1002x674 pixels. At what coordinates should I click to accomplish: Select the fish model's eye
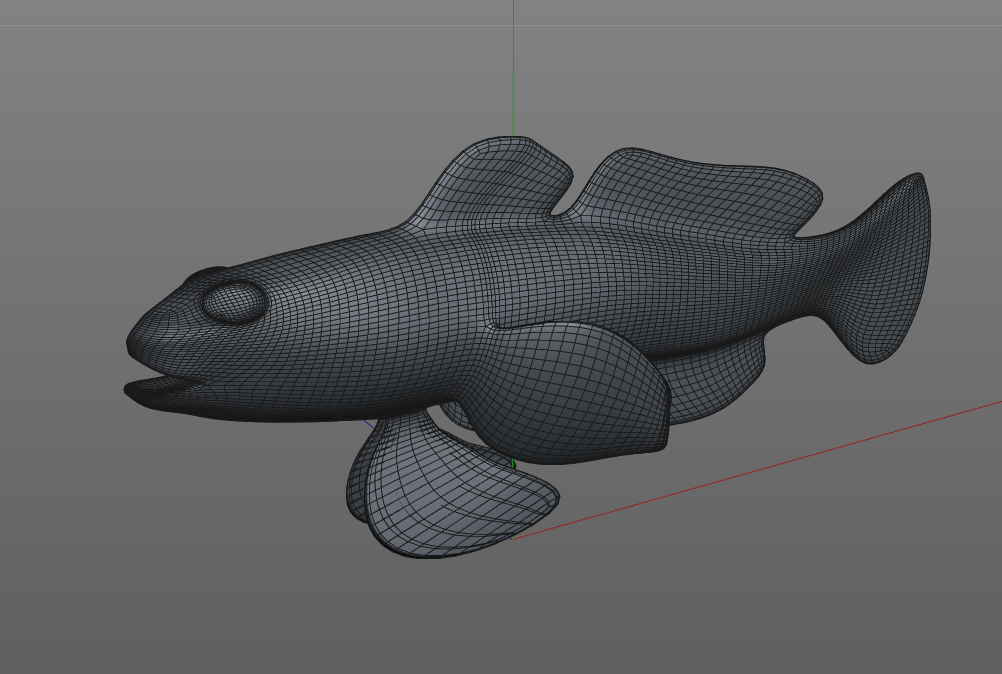pos(233,302)
